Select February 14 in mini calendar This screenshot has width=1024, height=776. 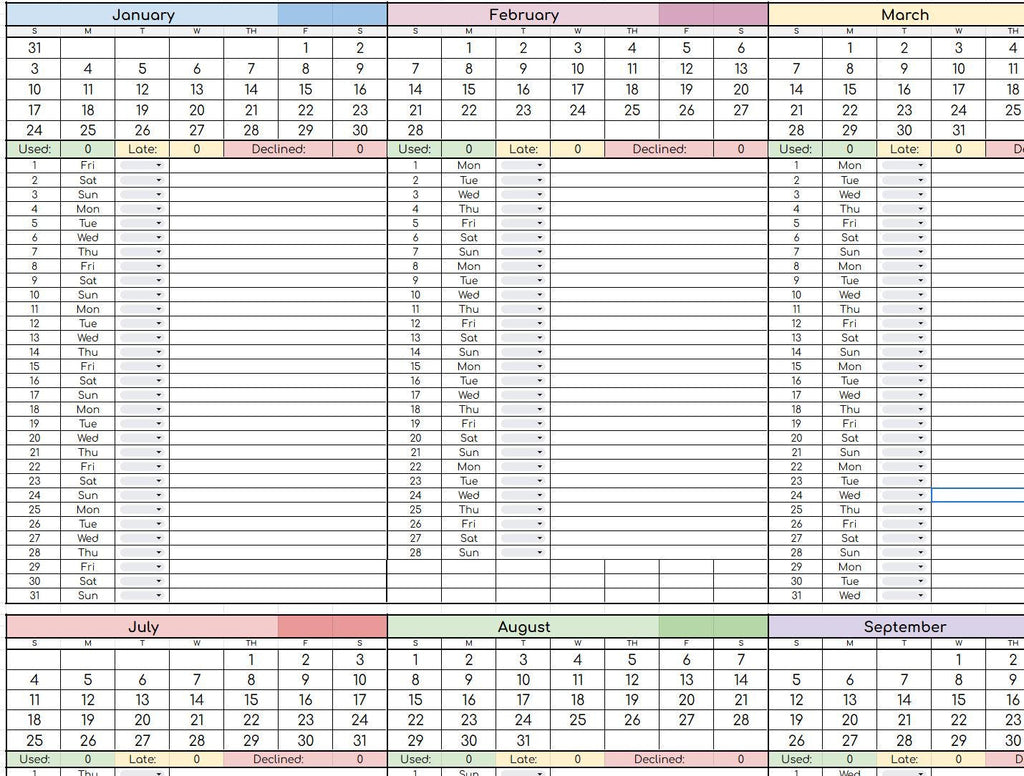(415, 89)
